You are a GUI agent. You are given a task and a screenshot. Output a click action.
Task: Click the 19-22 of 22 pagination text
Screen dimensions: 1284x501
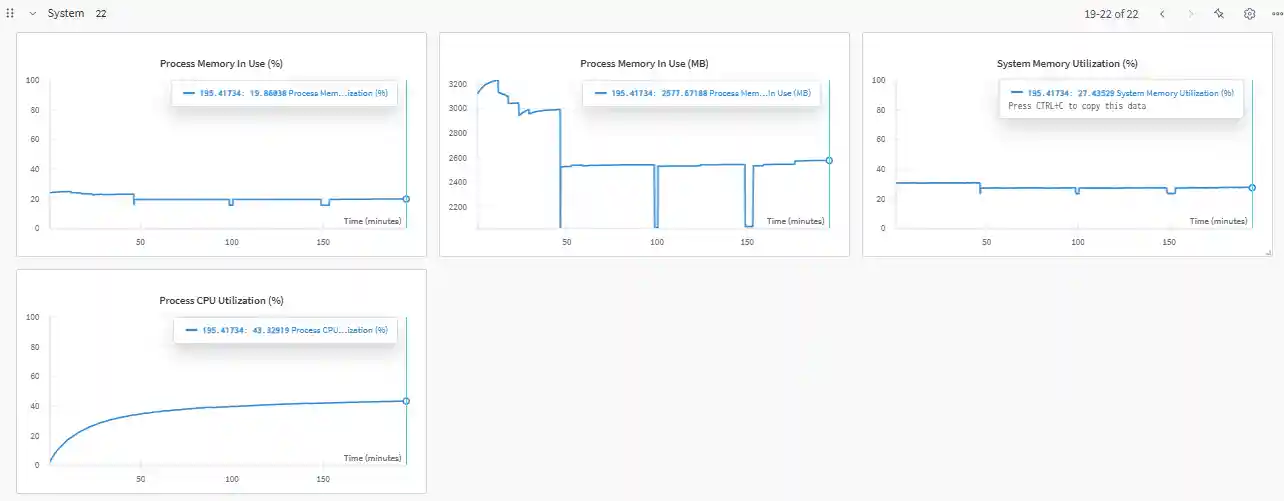click(x=1111, y=14)
